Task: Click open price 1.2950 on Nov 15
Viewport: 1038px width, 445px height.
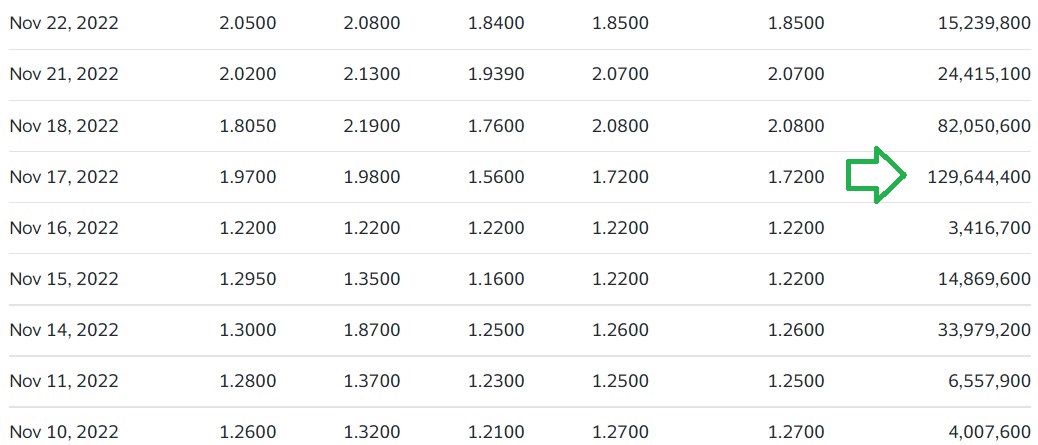Action: [x=248, y=279]
